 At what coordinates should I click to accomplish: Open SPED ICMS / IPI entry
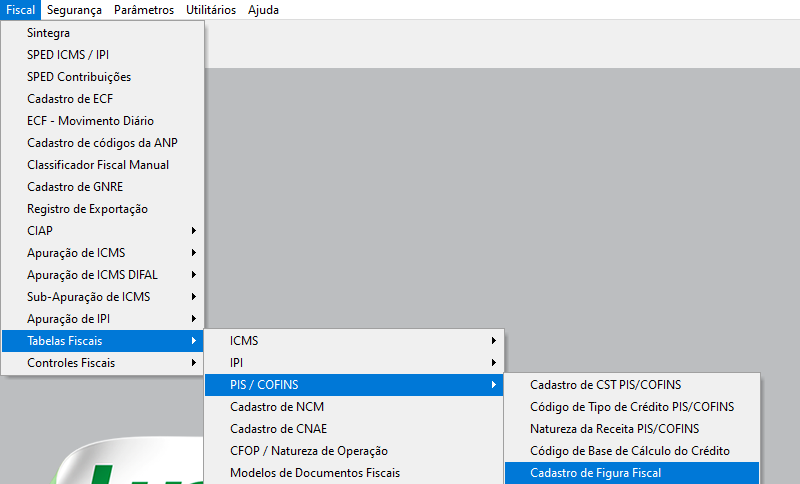(x=68, y=55)
